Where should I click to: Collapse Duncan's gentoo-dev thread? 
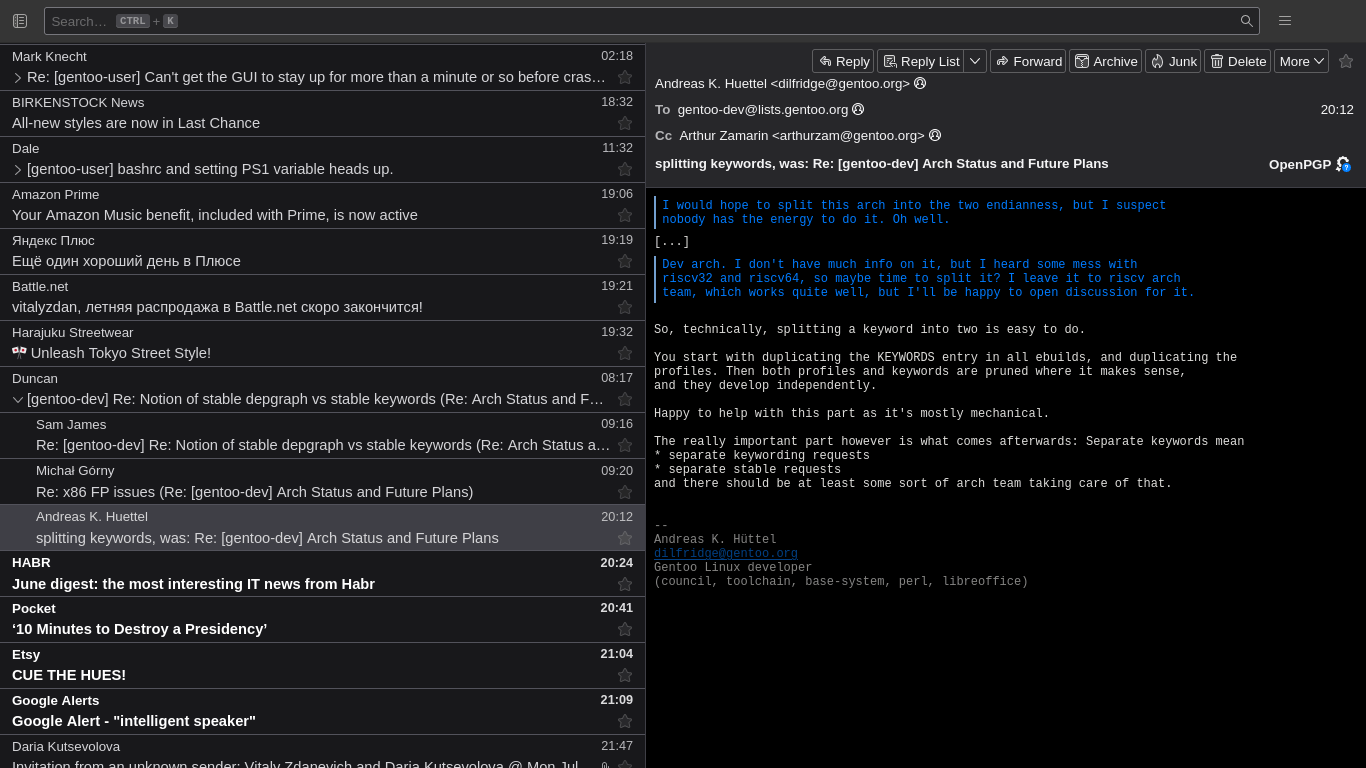point(17,399)
